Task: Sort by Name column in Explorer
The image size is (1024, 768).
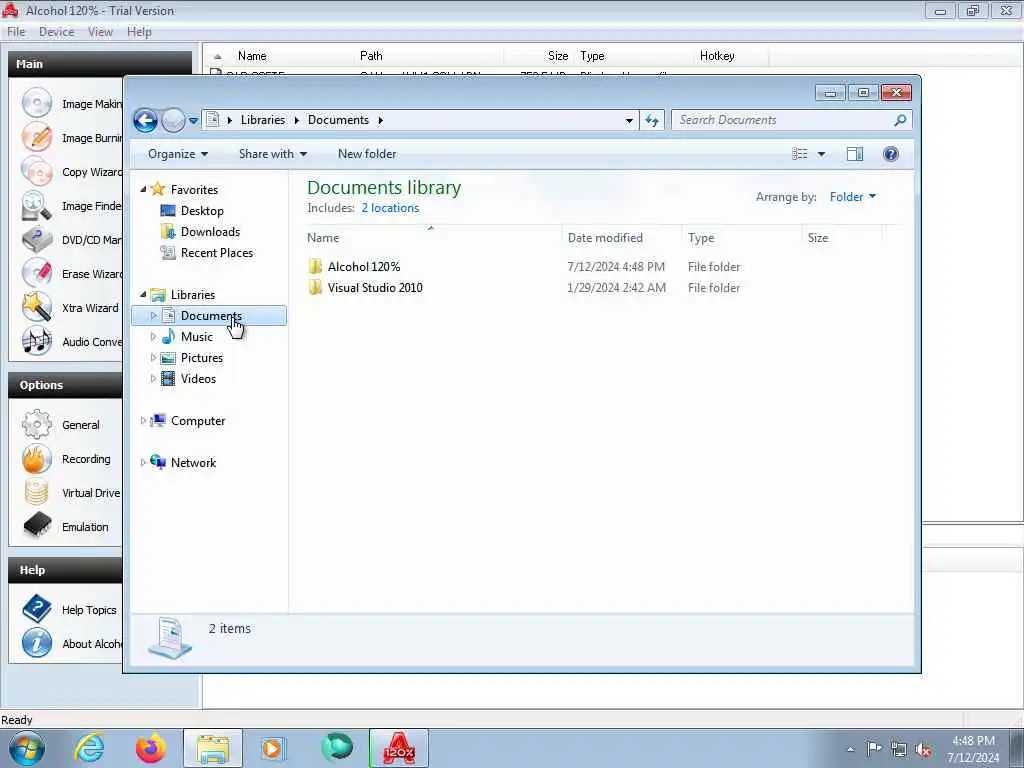Action: (433, 238)
